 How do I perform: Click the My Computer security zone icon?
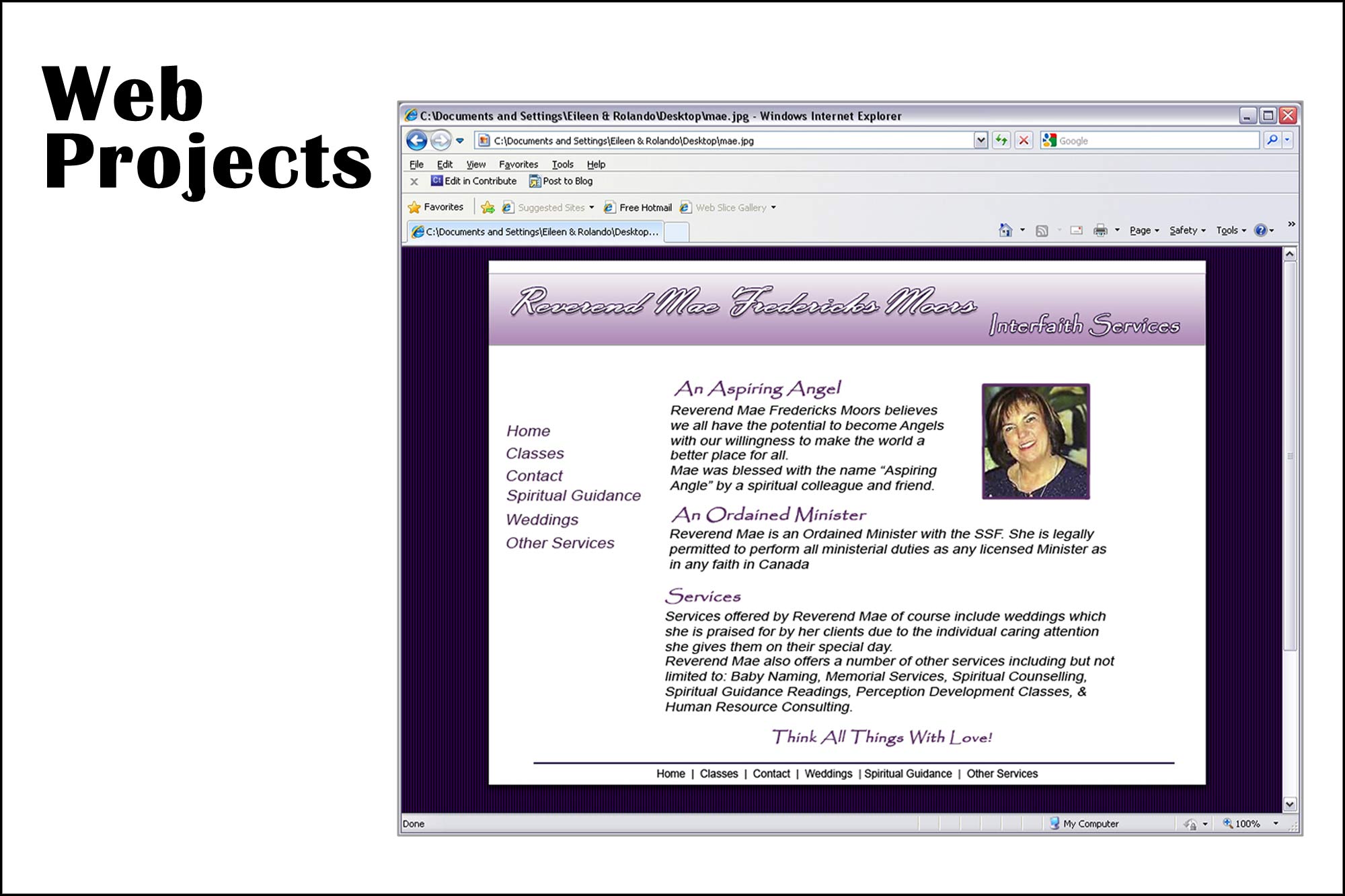point(1054,823)
